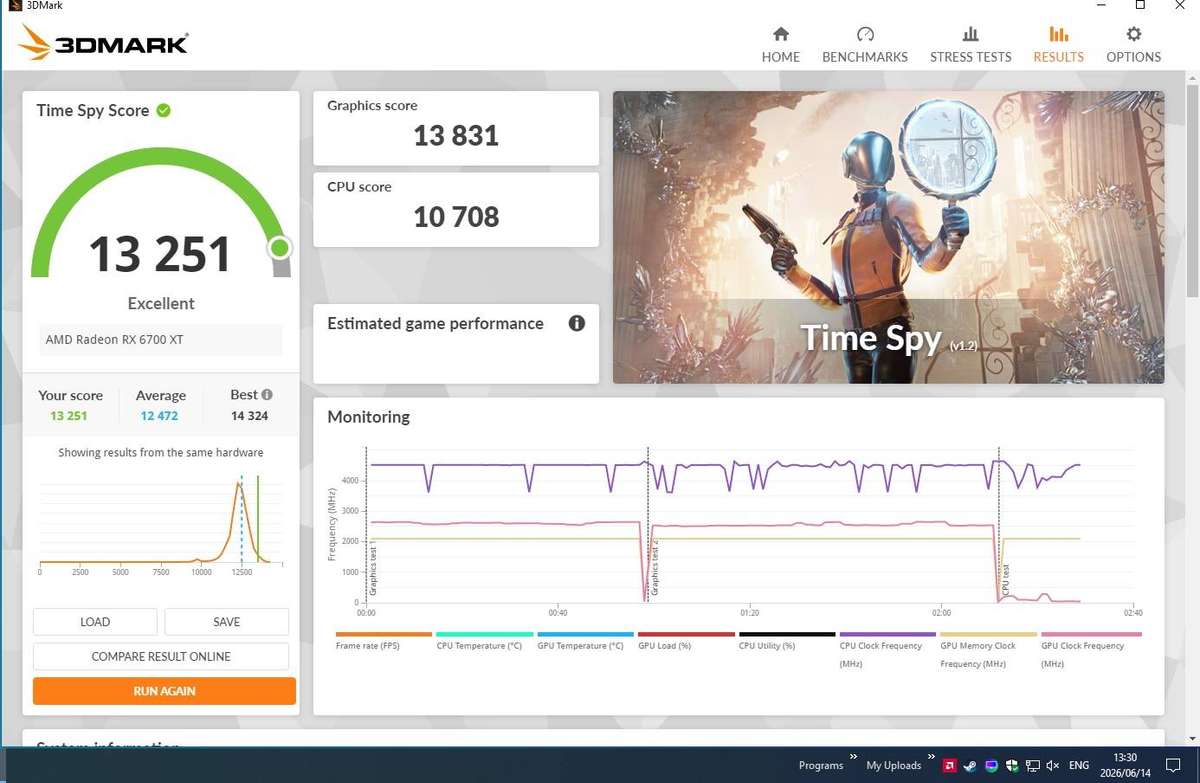Toggle CPU Utility (%) legend series
The height and width of the screenshot is (783, 1200).
point(787,642)
